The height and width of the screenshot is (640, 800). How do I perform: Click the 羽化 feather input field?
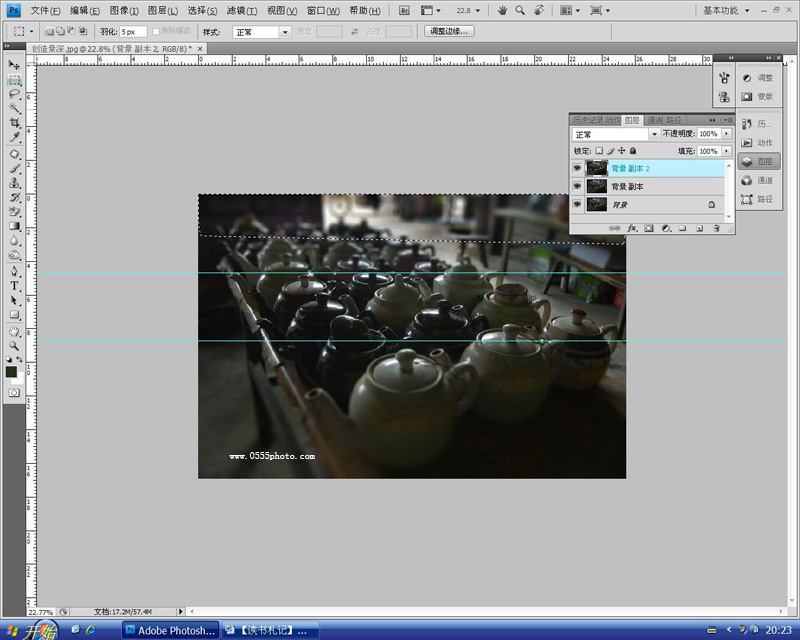pyautogui.click(x=133, y=32)
